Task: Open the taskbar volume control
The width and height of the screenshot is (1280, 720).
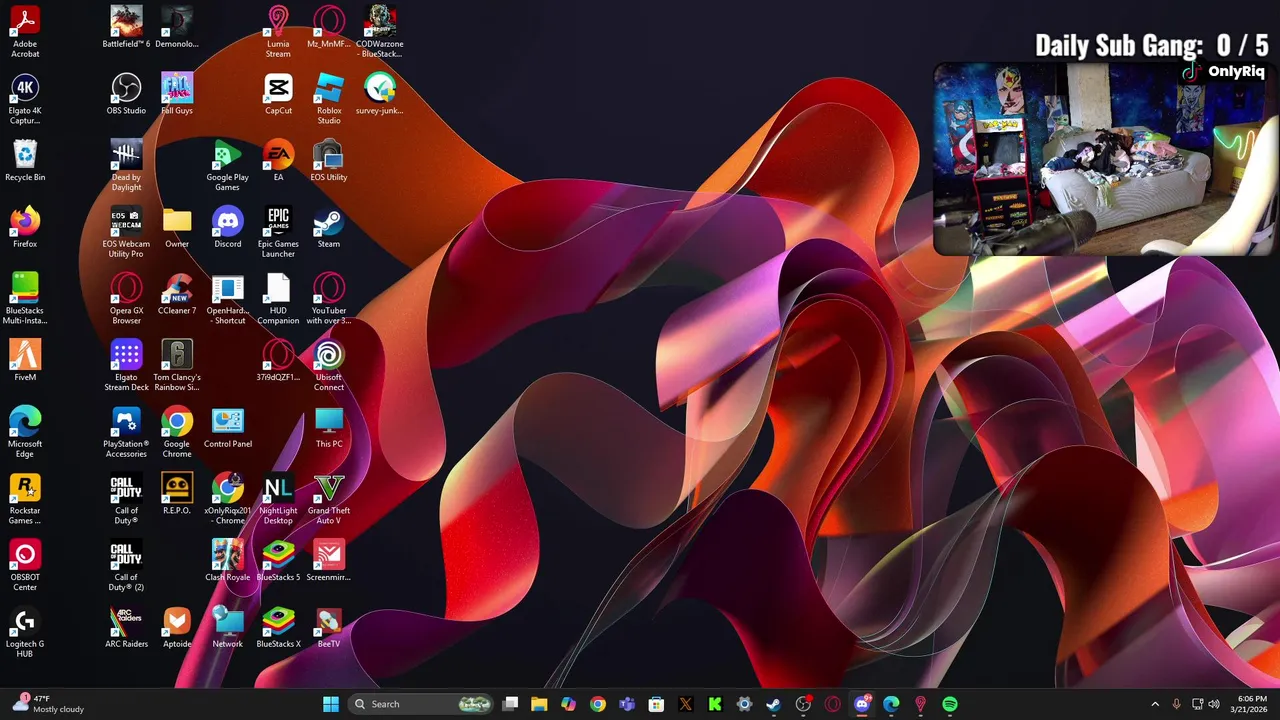Action: [1214, 704]
